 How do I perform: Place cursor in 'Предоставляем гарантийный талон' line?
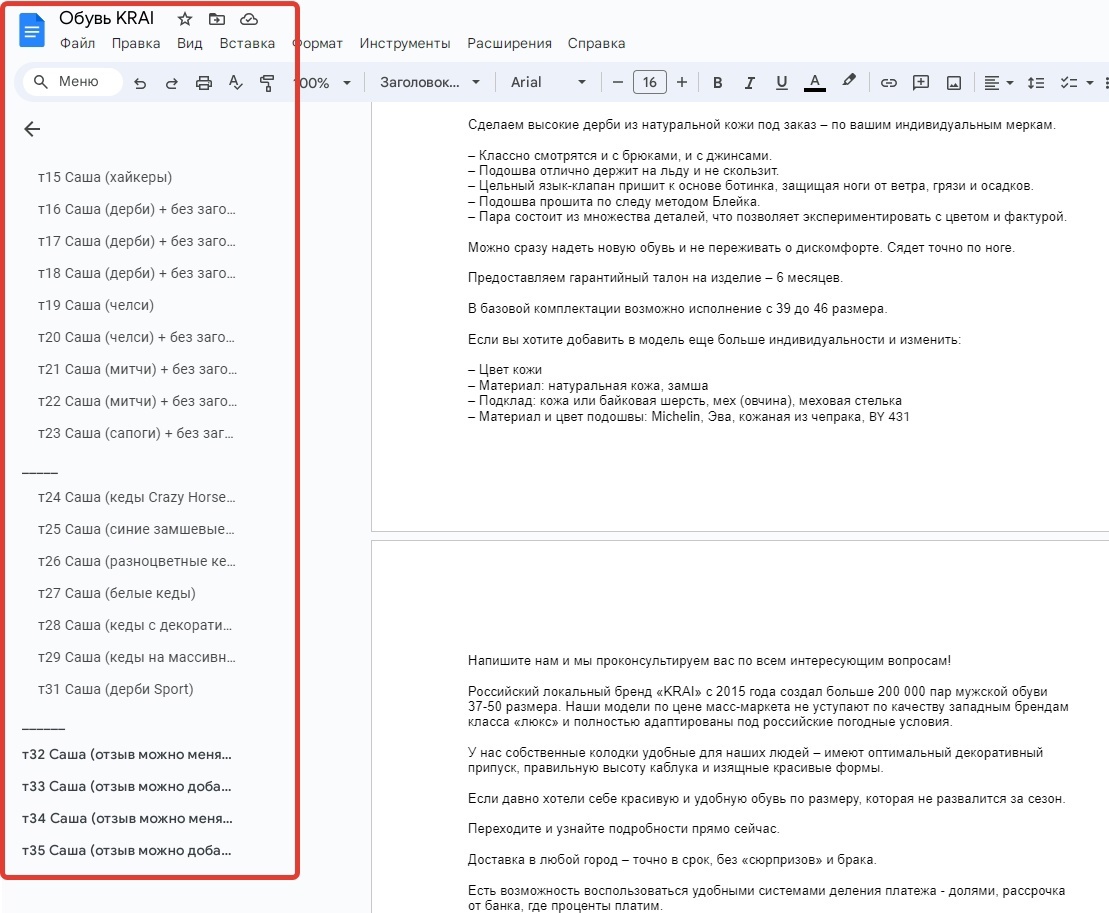click(x=655, y=278)
